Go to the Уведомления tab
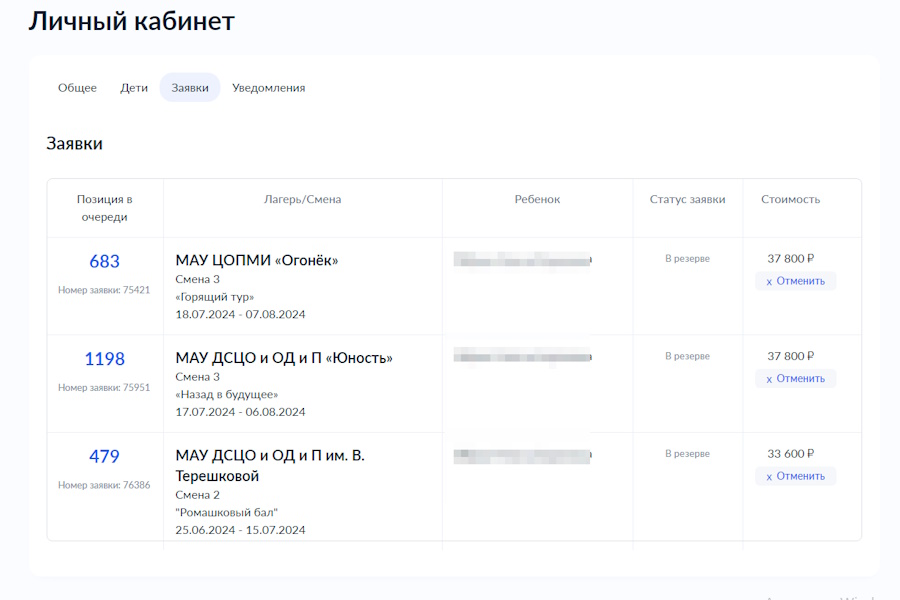 tap(268, 88)
